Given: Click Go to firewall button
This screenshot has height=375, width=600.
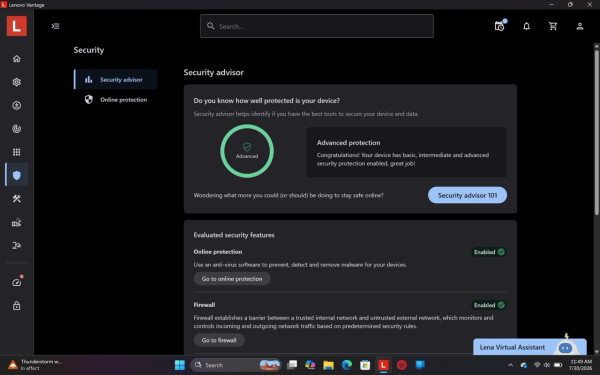Looking at the screenshot, I should (x=219, y=340).
